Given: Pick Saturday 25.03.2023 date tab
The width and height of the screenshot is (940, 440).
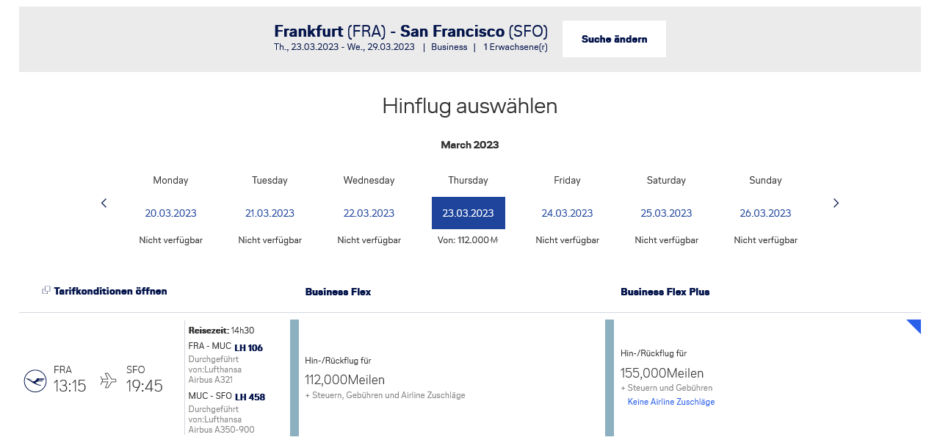Looking at the screenshot, I should pos(666,213).
